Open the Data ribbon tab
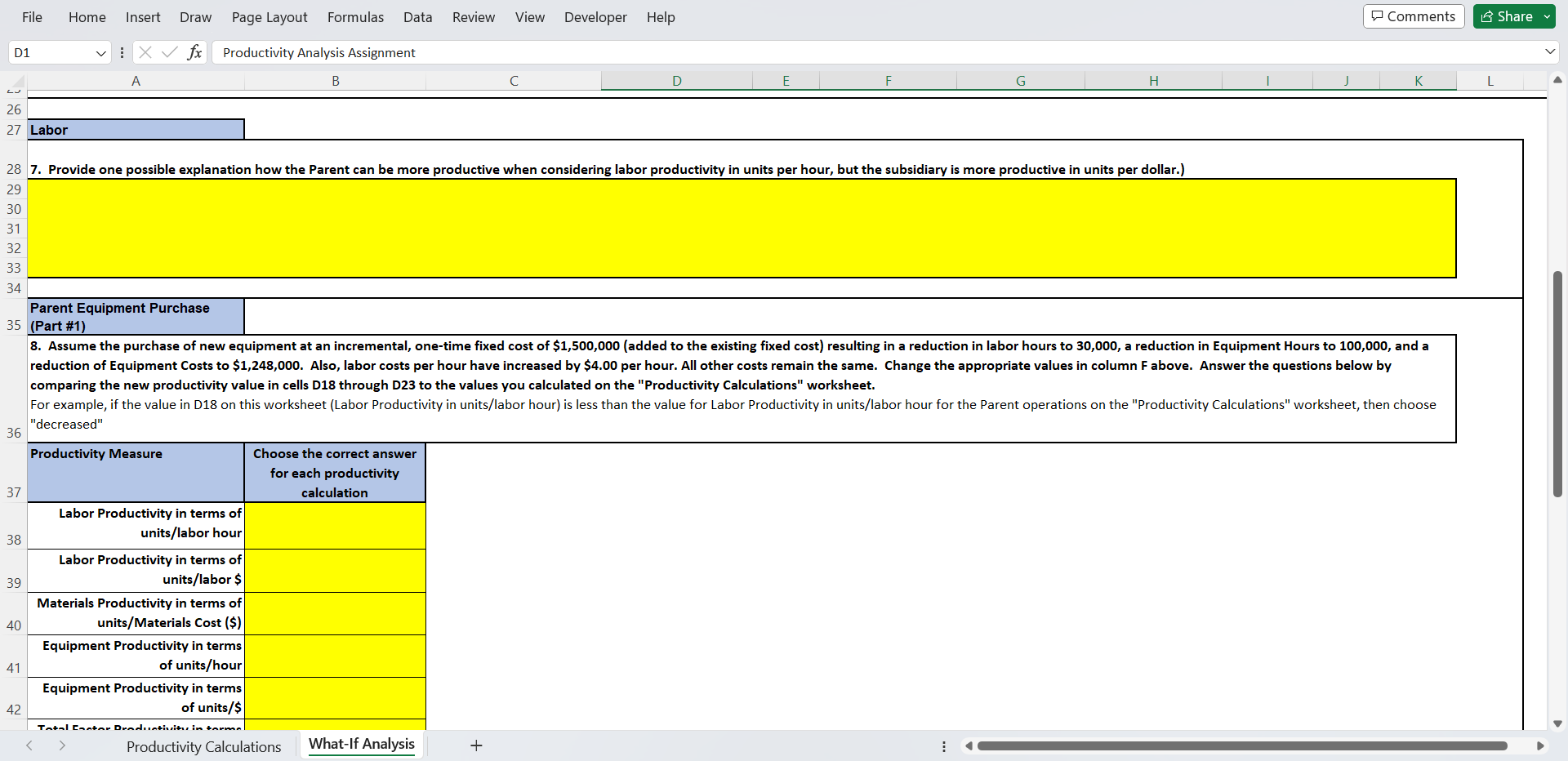 point(416,16)
